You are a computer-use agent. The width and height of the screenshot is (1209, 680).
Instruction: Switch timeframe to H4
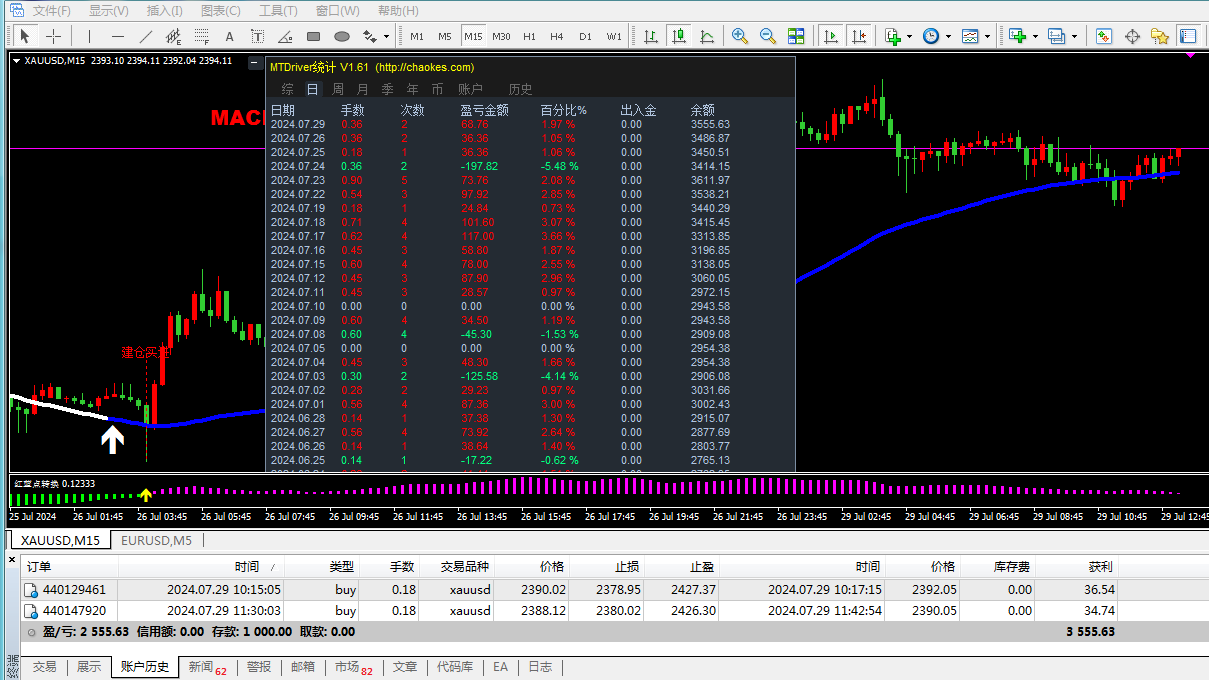click(x=557, y=36)
